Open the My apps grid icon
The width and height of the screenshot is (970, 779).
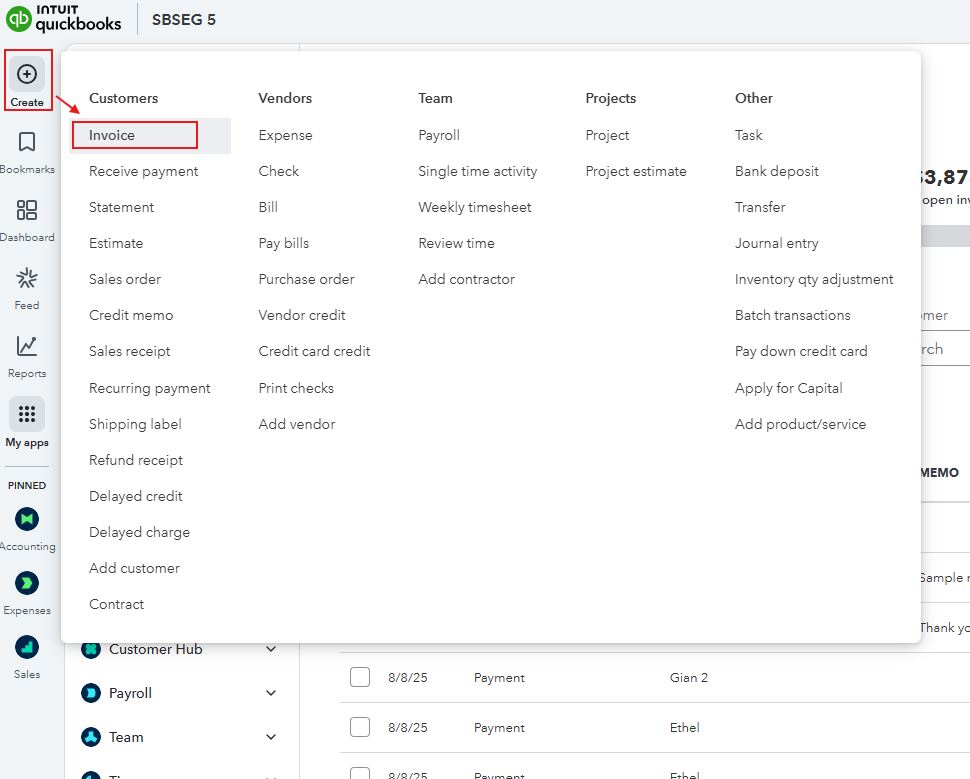pyautogui.click(x=27, y=414)
